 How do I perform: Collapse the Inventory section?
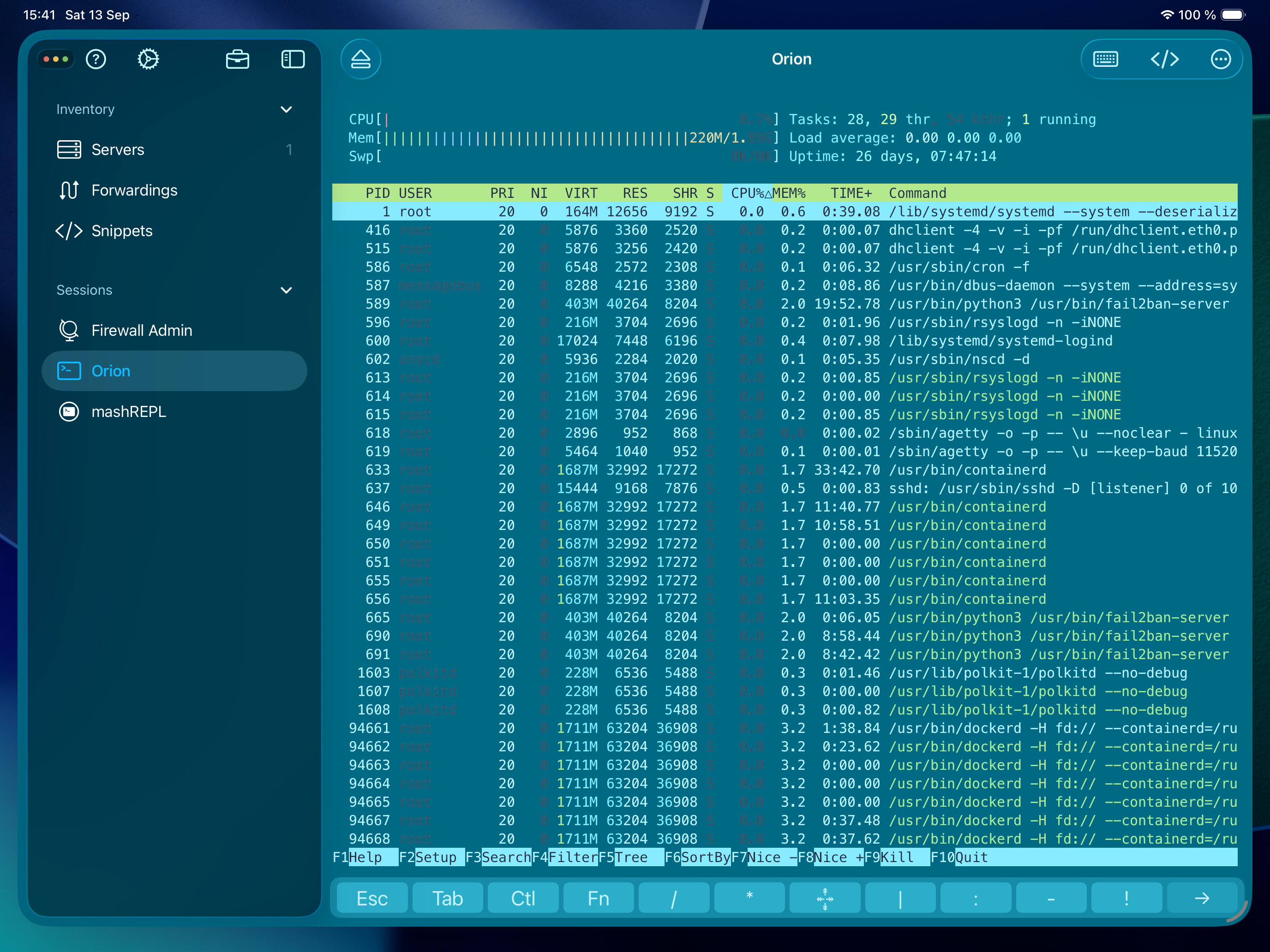click(x=286, y=109)
